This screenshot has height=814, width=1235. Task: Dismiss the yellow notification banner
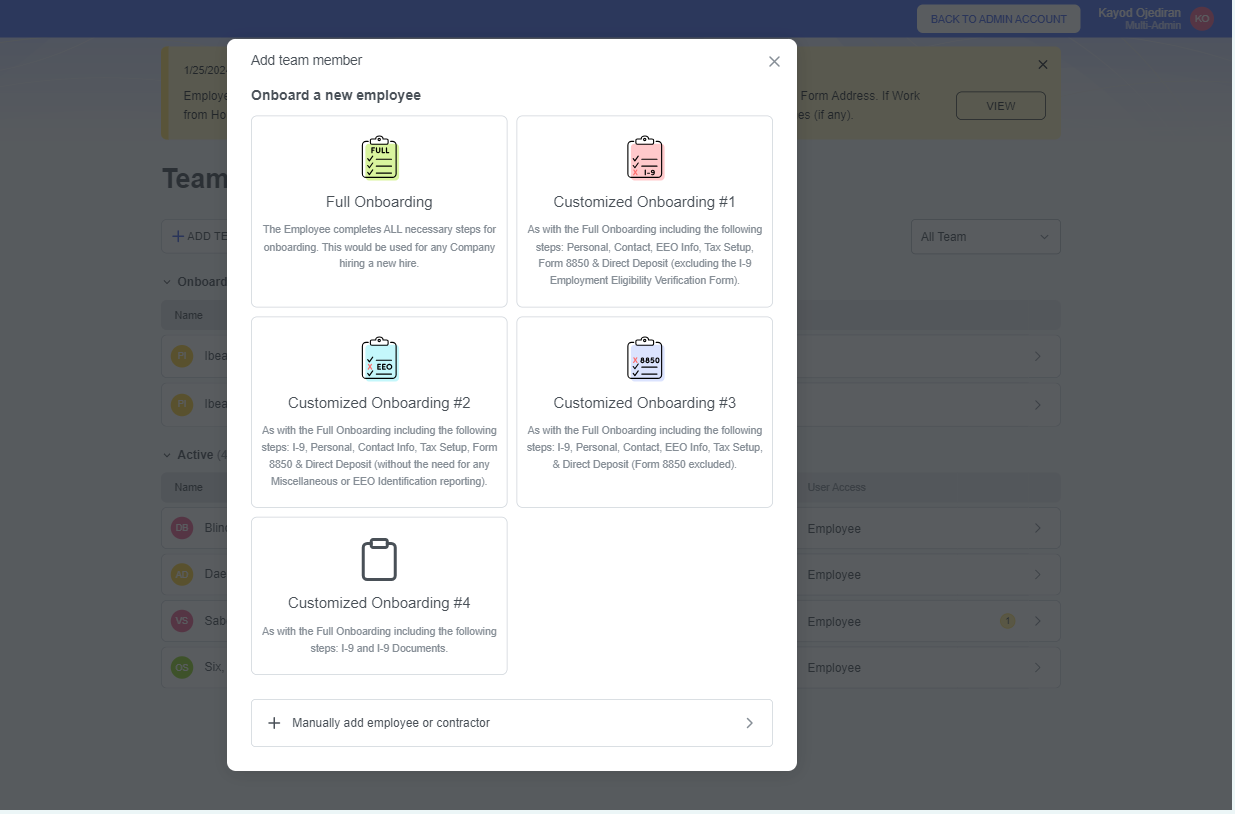click(1043, 65)
